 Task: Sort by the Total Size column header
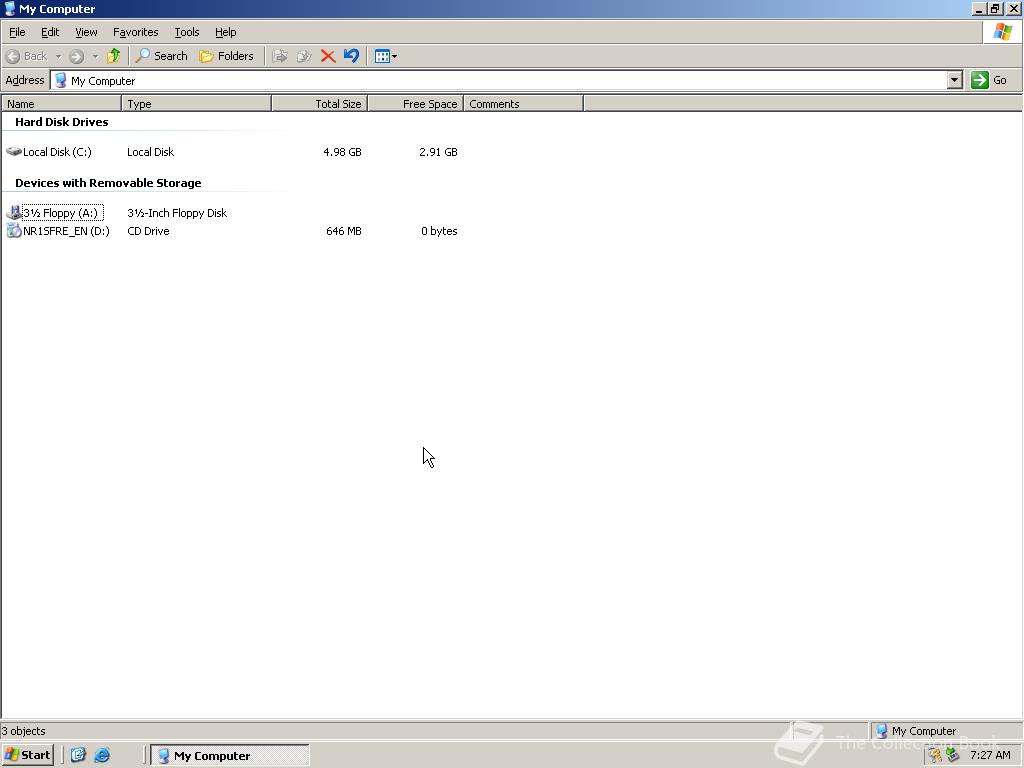(319, 104)
